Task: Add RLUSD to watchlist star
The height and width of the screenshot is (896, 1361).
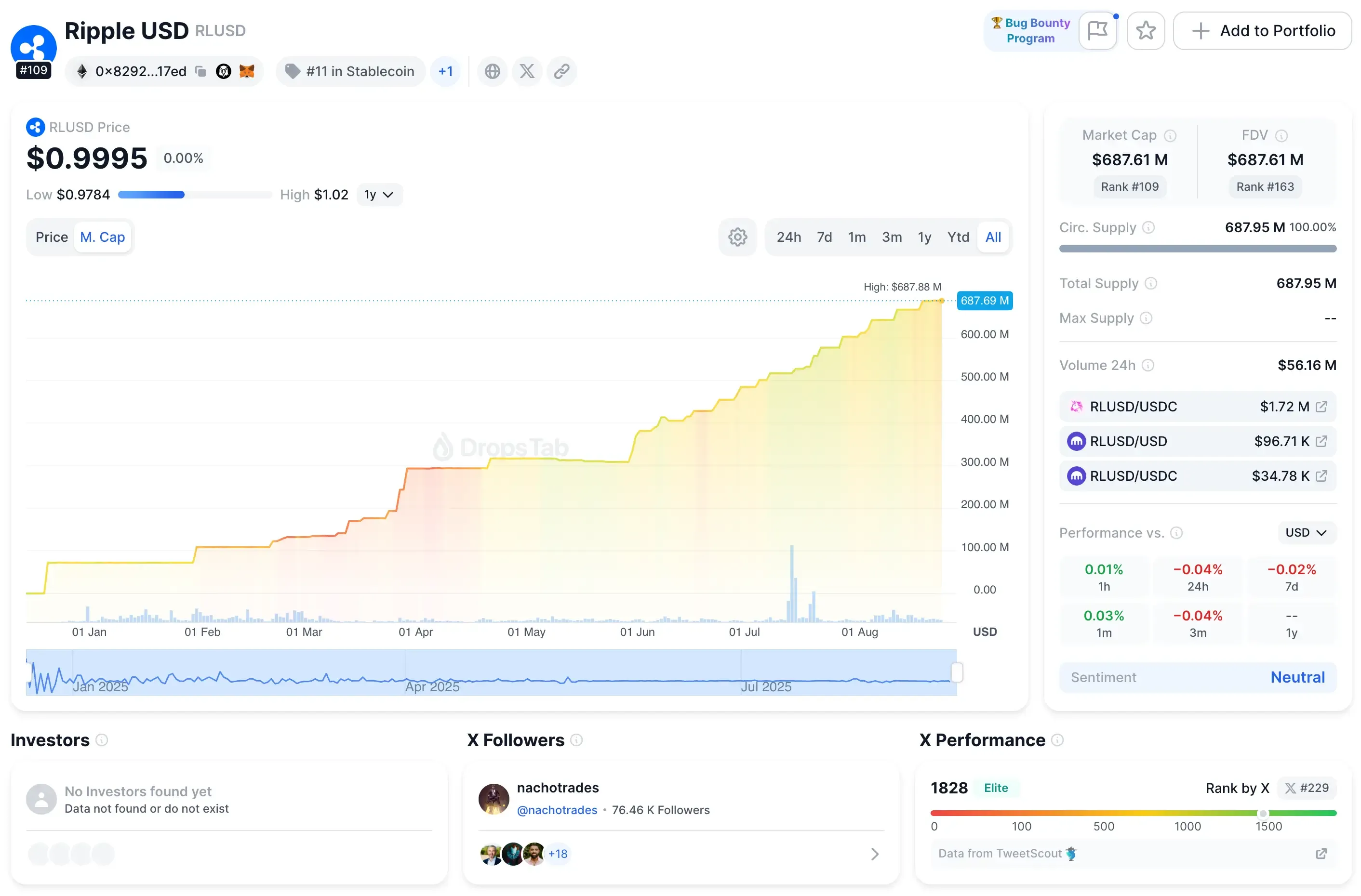Action: [x=1146, y=30]
